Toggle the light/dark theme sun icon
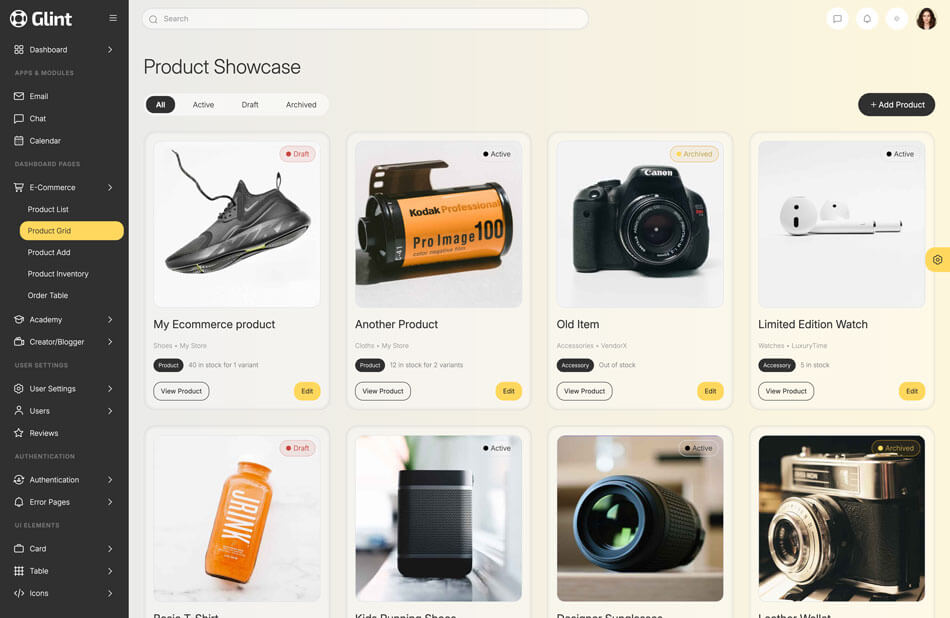 [x=897, y=19]
